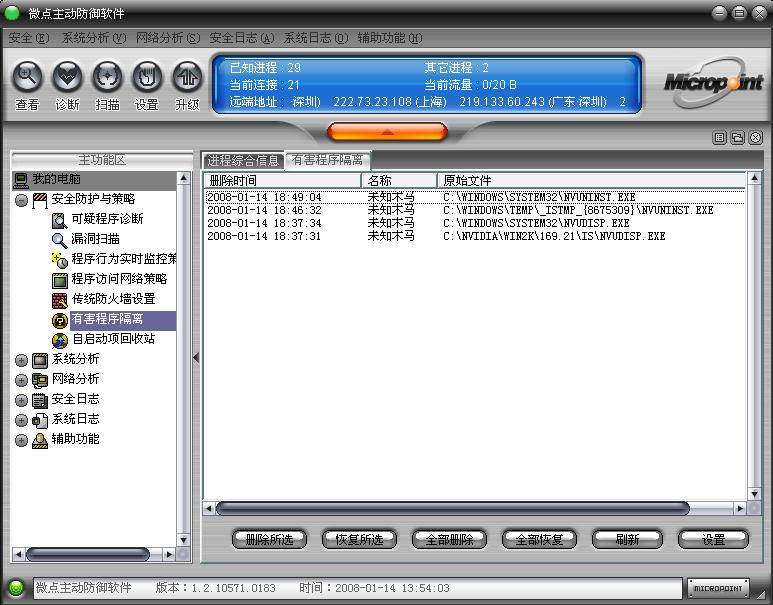The height and width of the screenshot is (605, 773).
Task: Click sidebar vertical scrollbar up arrow
Action: [x=183, y=178]
